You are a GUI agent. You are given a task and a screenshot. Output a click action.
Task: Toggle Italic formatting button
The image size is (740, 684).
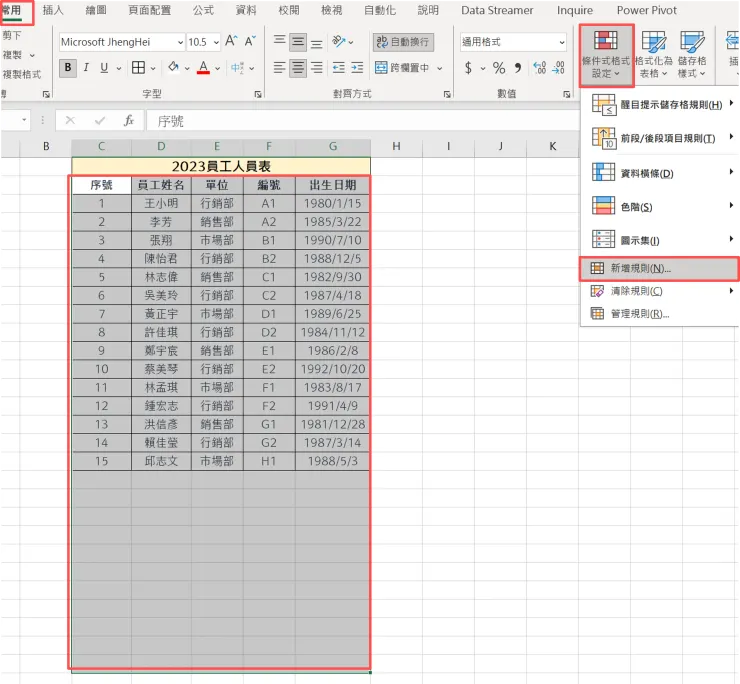(86, 68)
